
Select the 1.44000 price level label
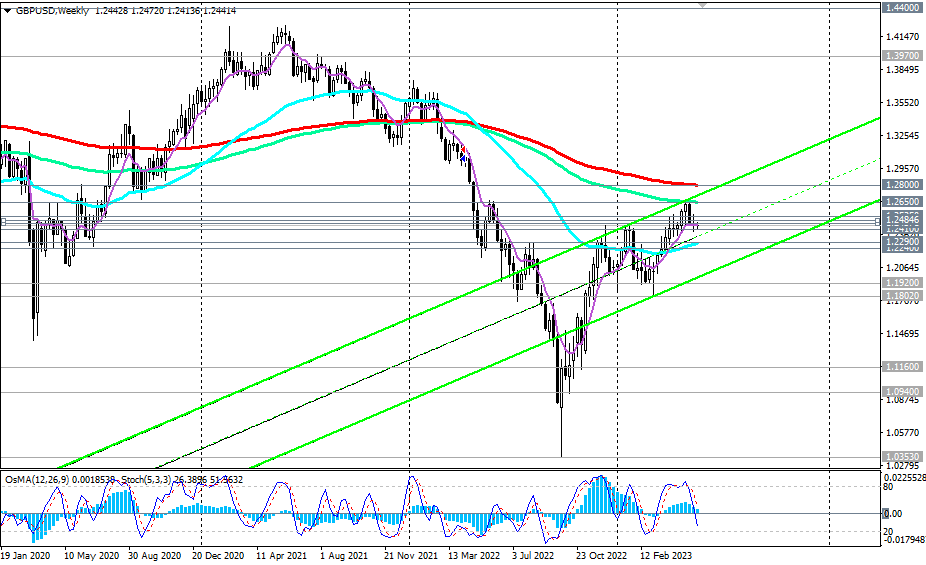[902, 8]
